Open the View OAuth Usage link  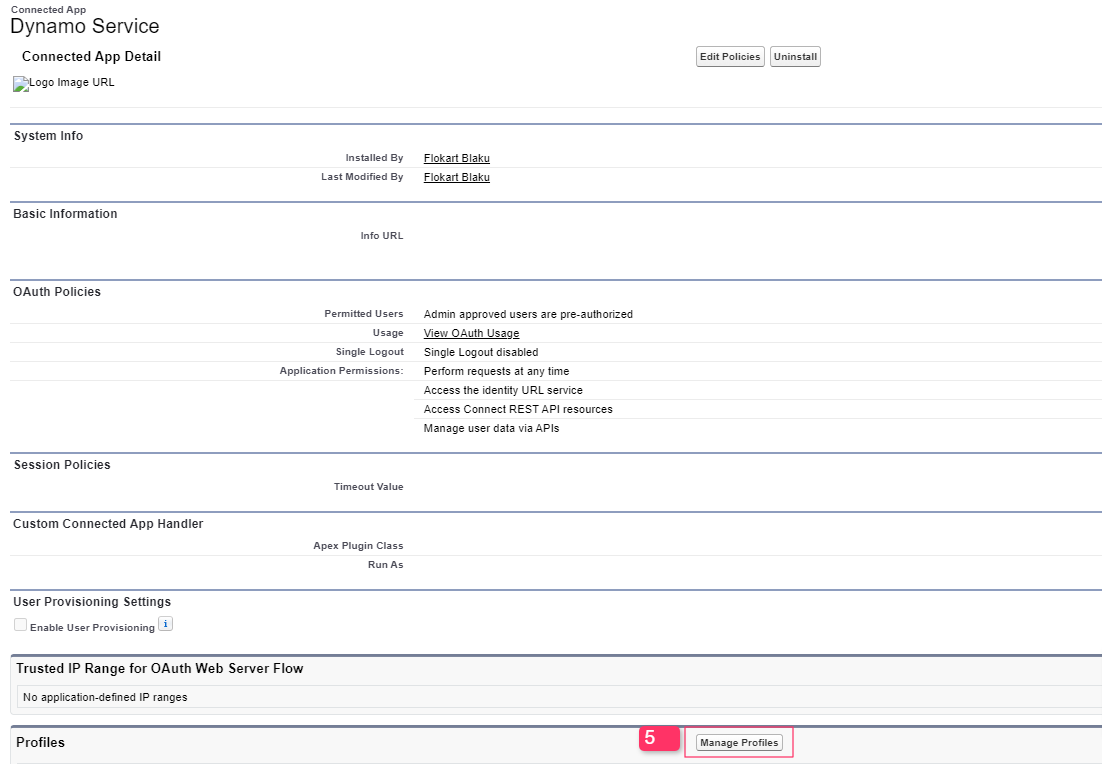pos(471,333)
